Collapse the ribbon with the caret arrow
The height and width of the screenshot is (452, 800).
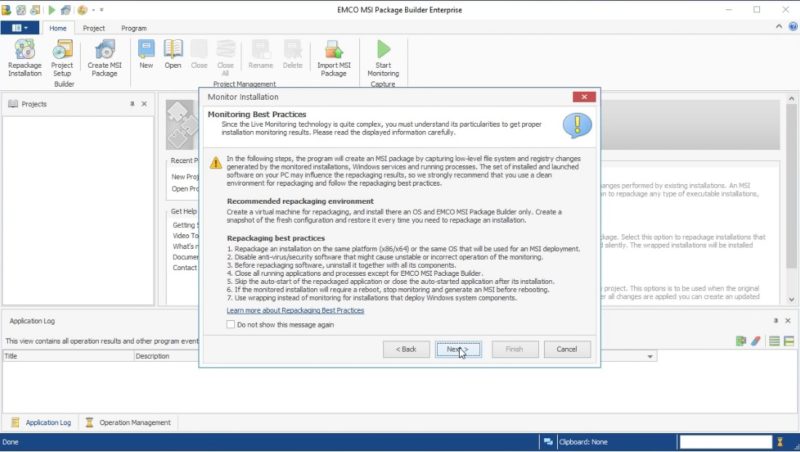point(779,27)
